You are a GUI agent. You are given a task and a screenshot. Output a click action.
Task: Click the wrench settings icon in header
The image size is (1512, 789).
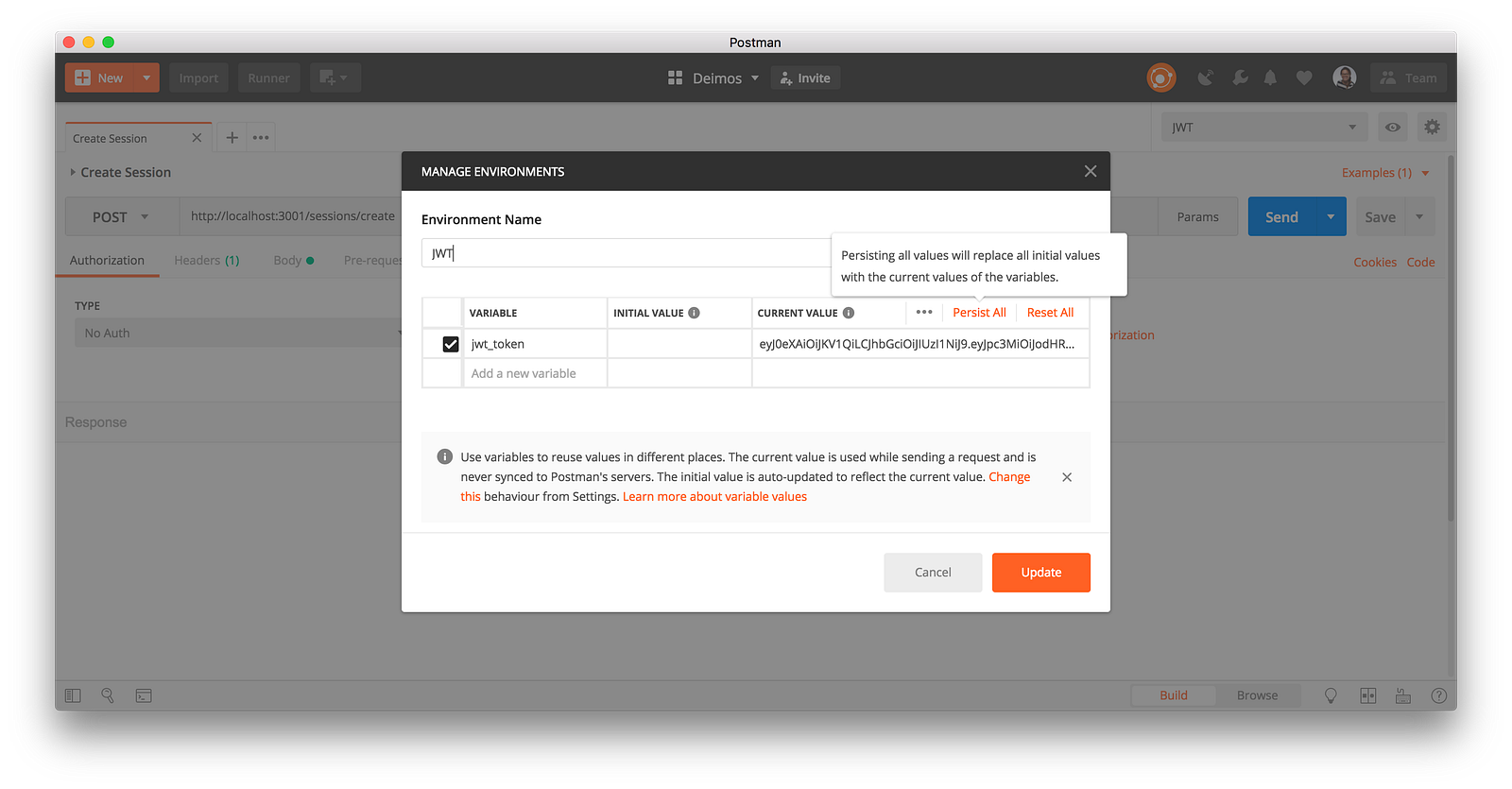(1240, 77)
